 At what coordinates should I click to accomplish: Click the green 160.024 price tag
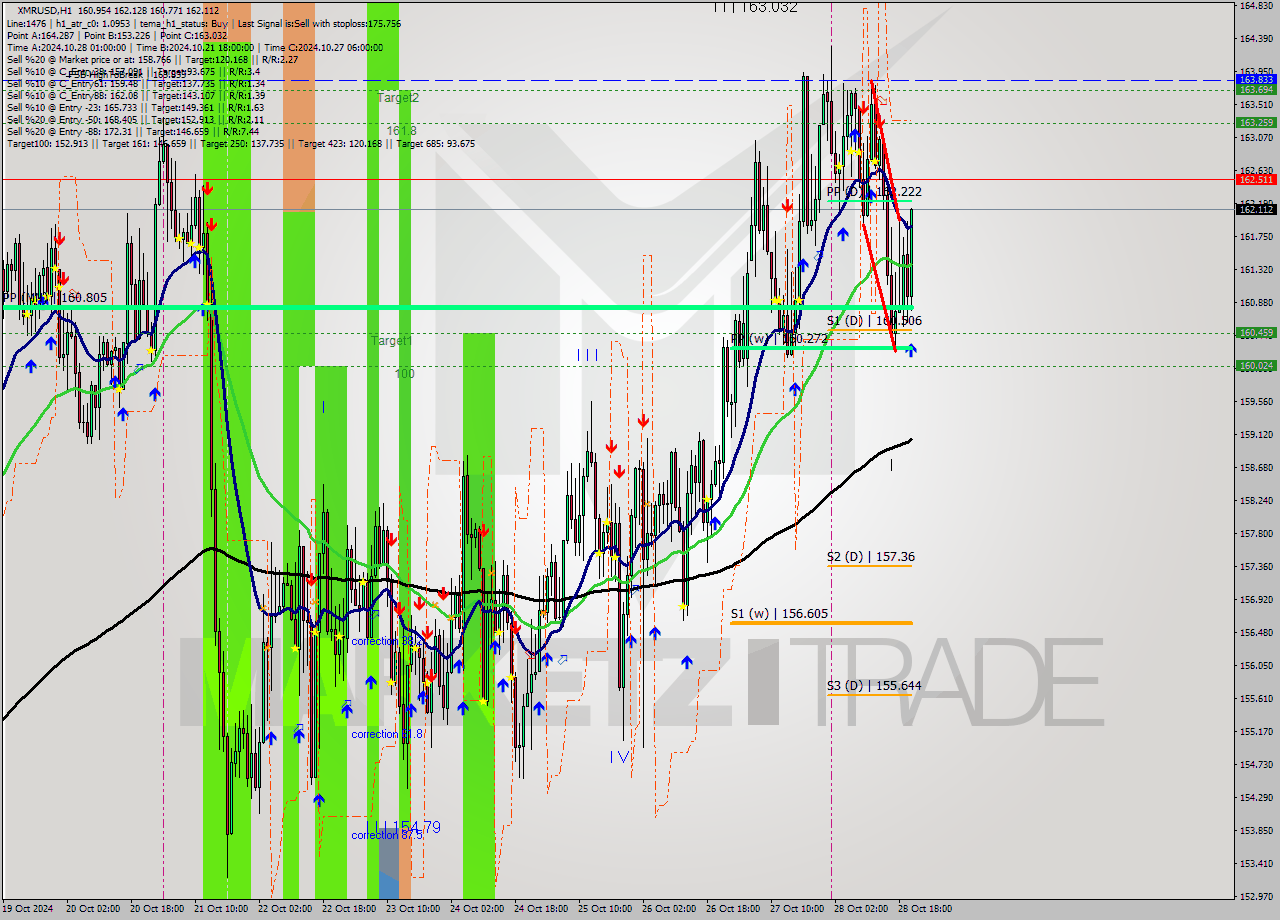coord(1256,366)
